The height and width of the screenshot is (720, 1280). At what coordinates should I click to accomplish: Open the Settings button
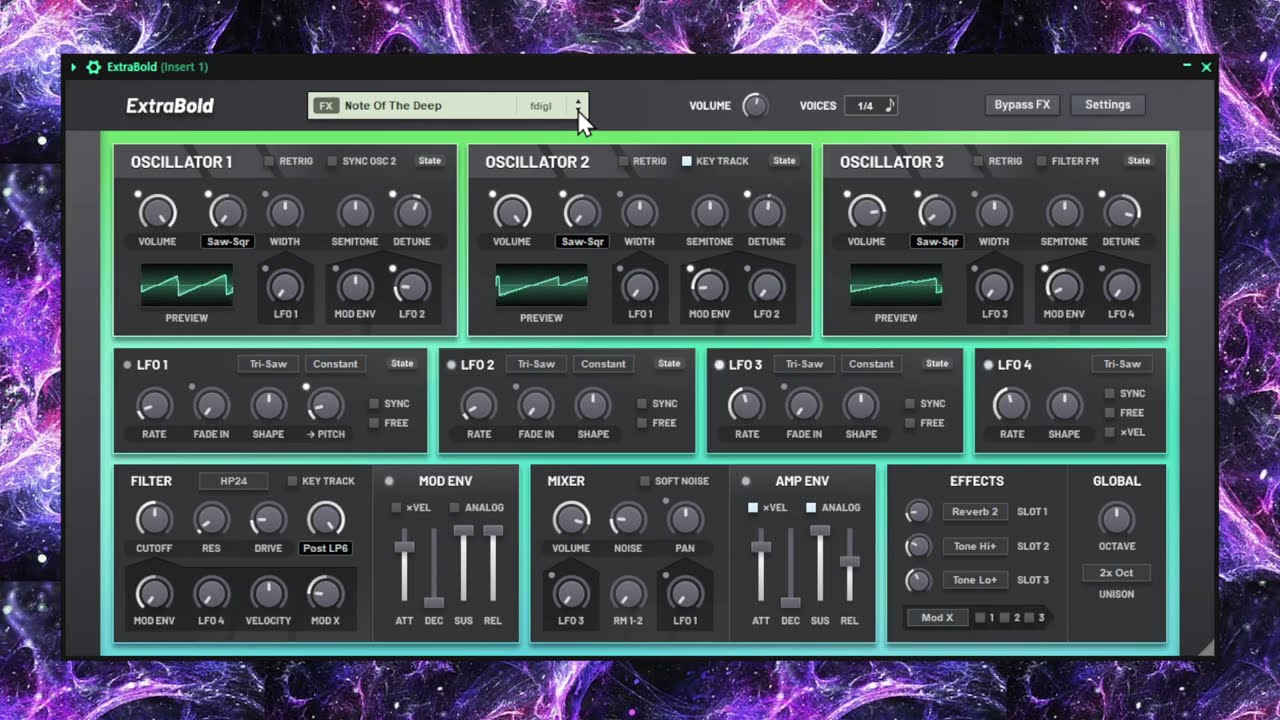click(1108, 105)
